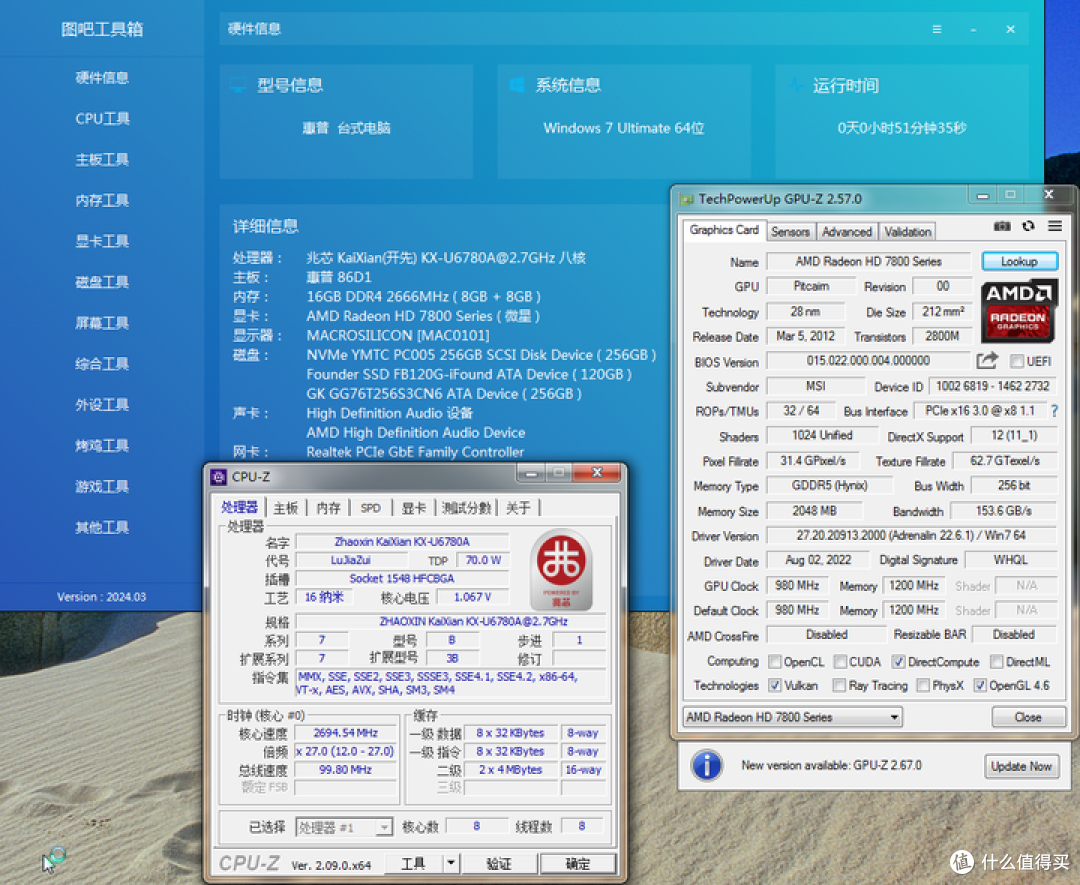Screen dimensions: 1080x885
Task: Click the BIOS Version value field
Action: pos(868,361)
